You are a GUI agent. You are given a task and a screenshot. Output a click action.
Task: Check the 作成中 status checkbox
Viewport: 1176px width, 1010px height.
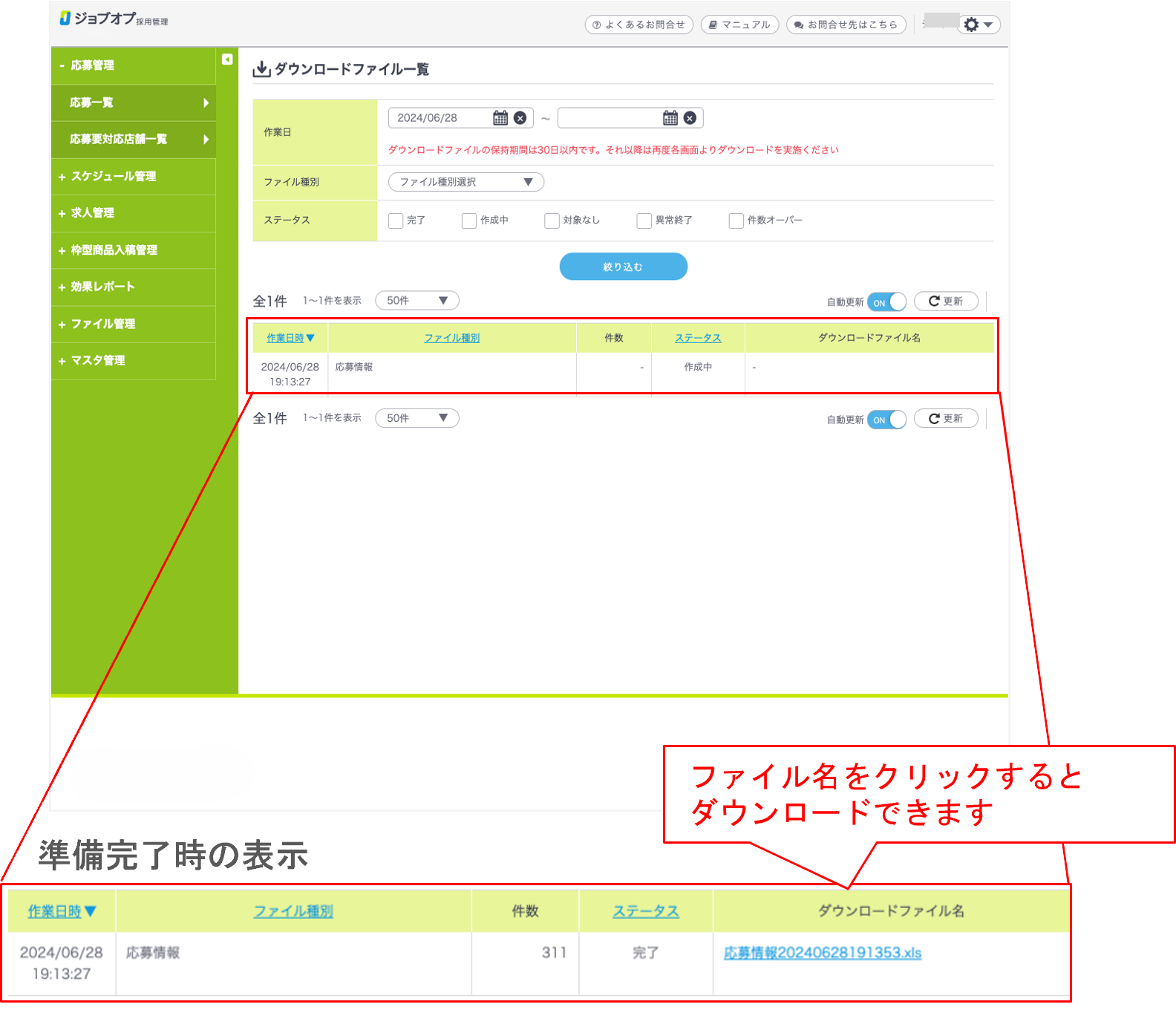(x=469, y=221)
